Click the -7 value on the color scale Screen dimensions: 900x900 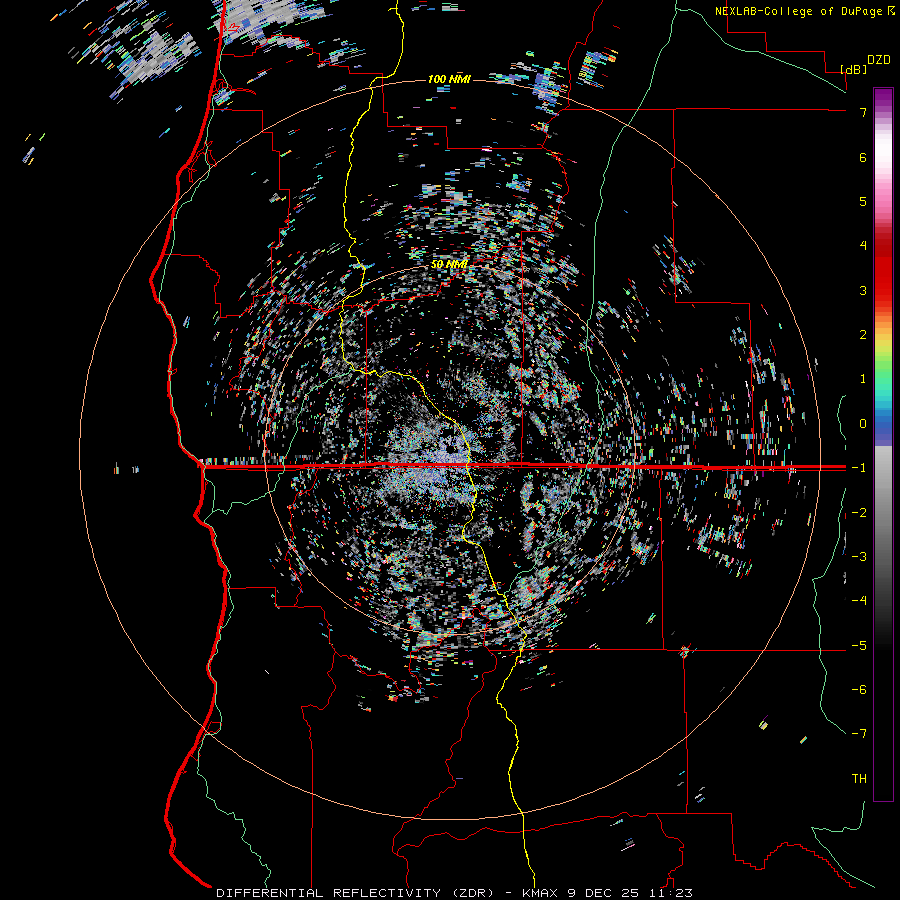859,734
